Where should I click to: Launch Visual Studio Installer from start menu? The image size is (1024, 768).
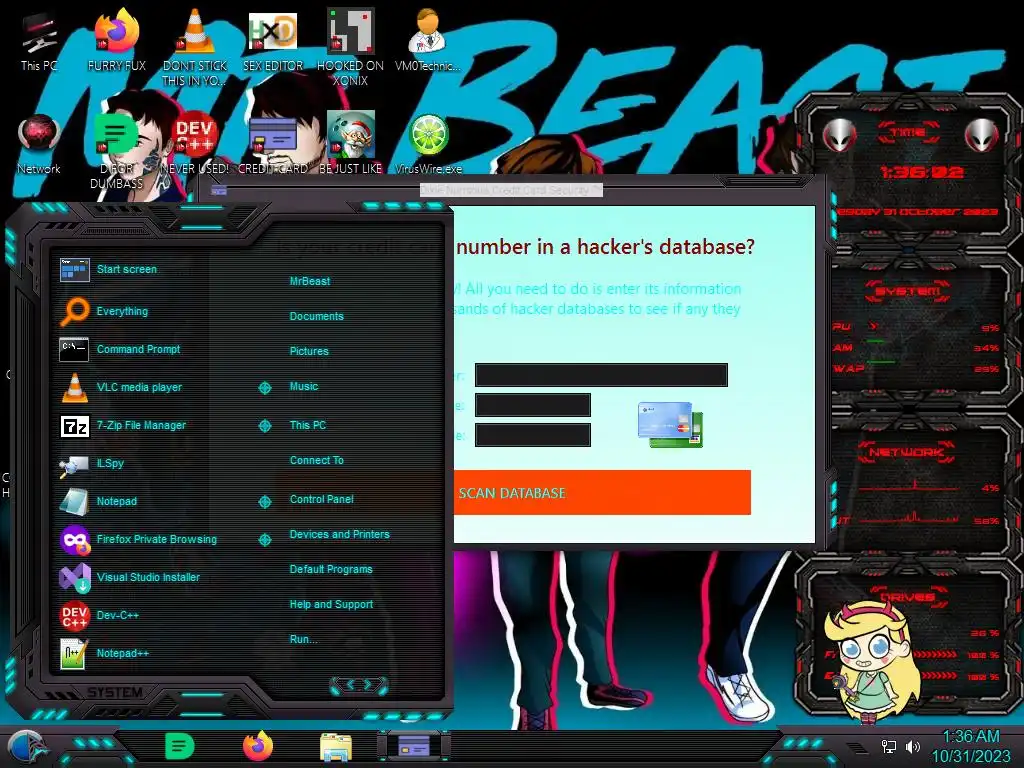click(148, 577)
